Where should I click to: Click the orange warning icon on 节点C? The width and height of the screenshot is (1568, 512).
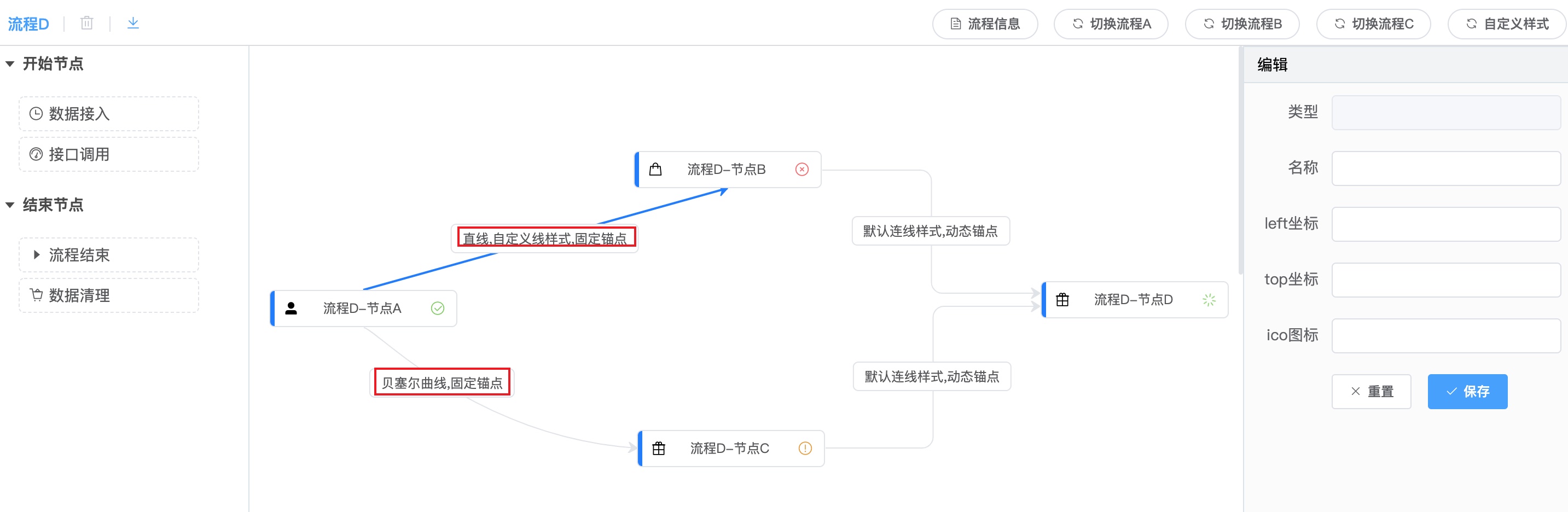(x=805, y=448)
